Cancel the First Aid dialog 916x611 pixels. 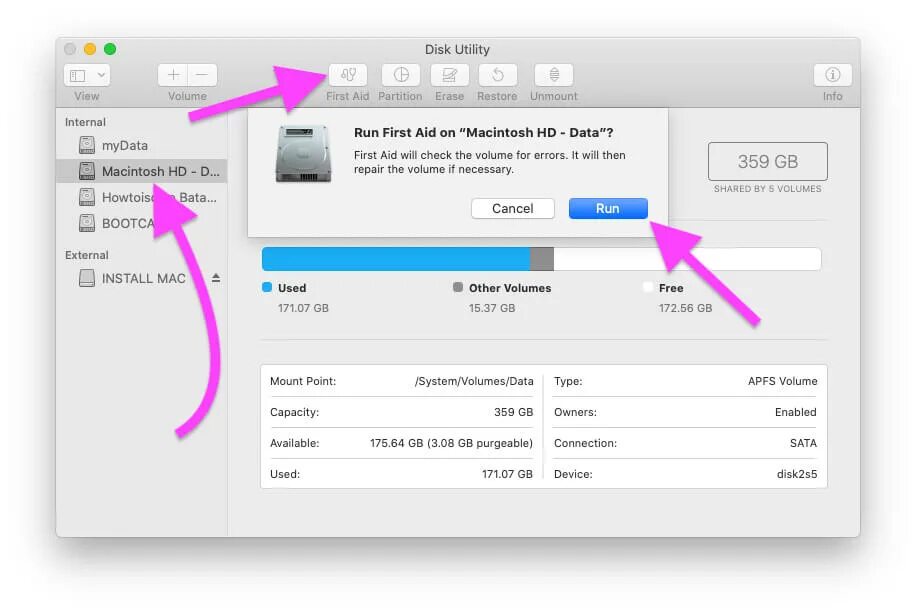tap(512, 209)
